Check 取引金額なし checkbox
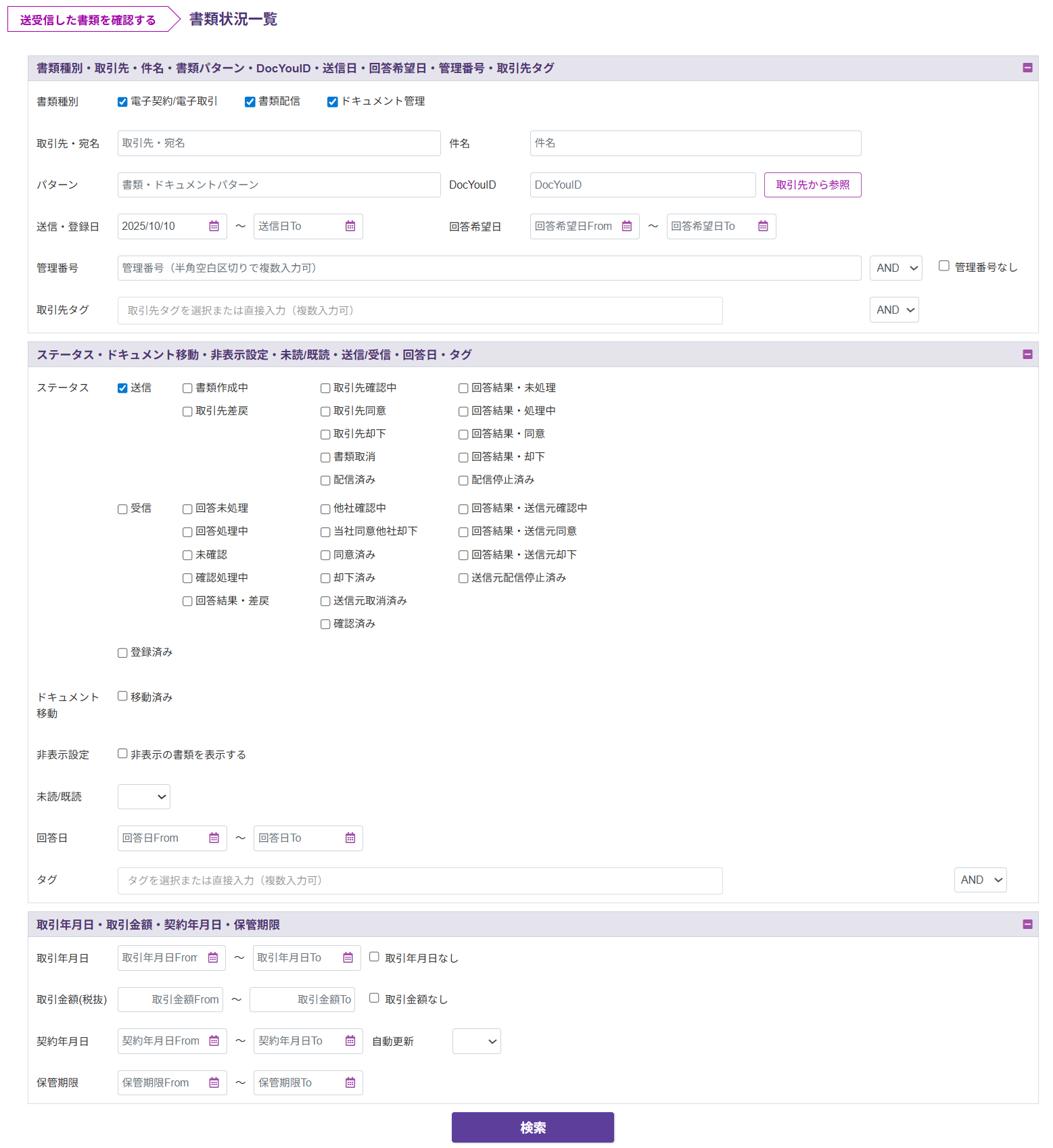Viewport: 1053px width, 1148px height. coord(374,998)
